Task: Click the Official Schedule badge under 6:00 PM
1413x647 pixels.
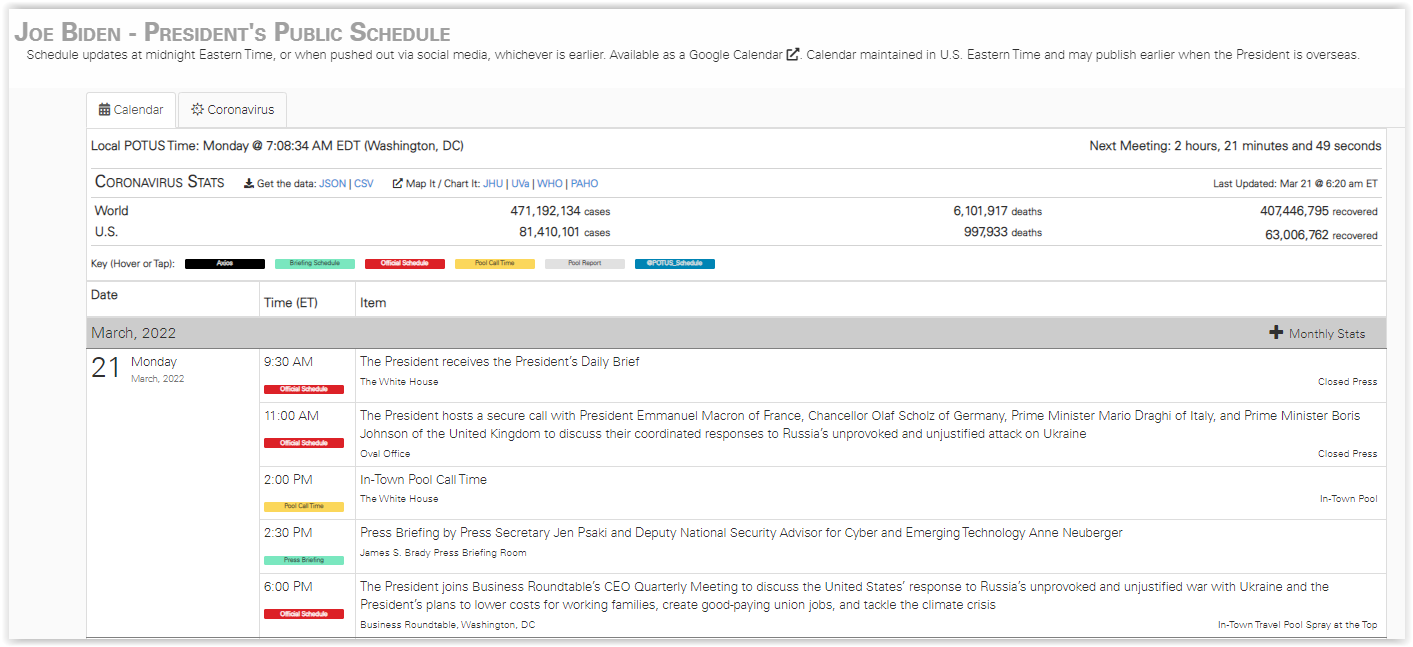Action: (x=304, y=614)
